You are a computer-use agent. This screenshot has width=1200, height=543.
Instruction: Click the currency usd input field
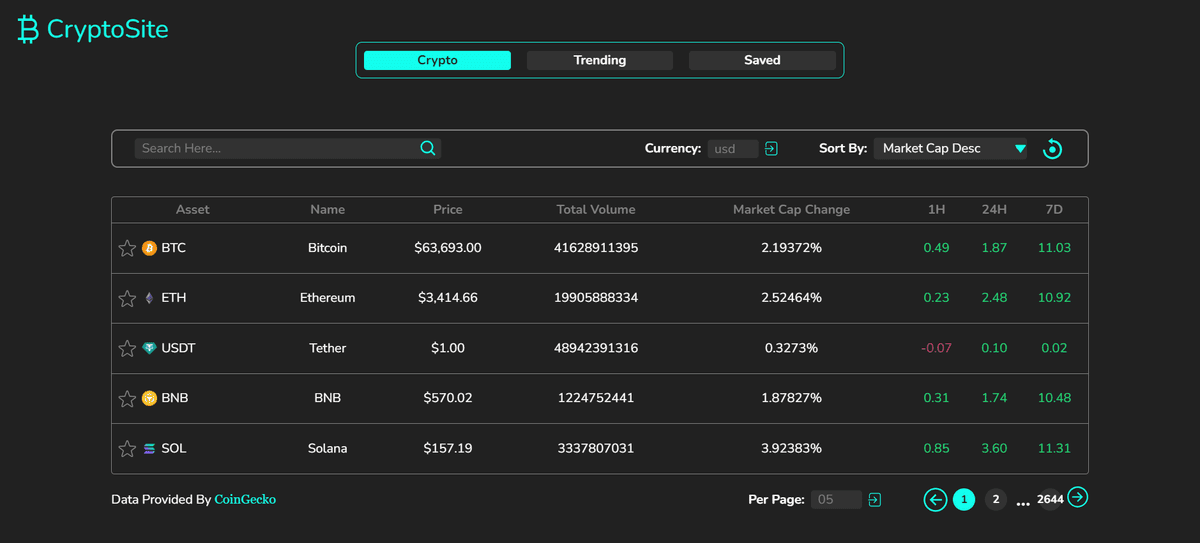point(733,148)
